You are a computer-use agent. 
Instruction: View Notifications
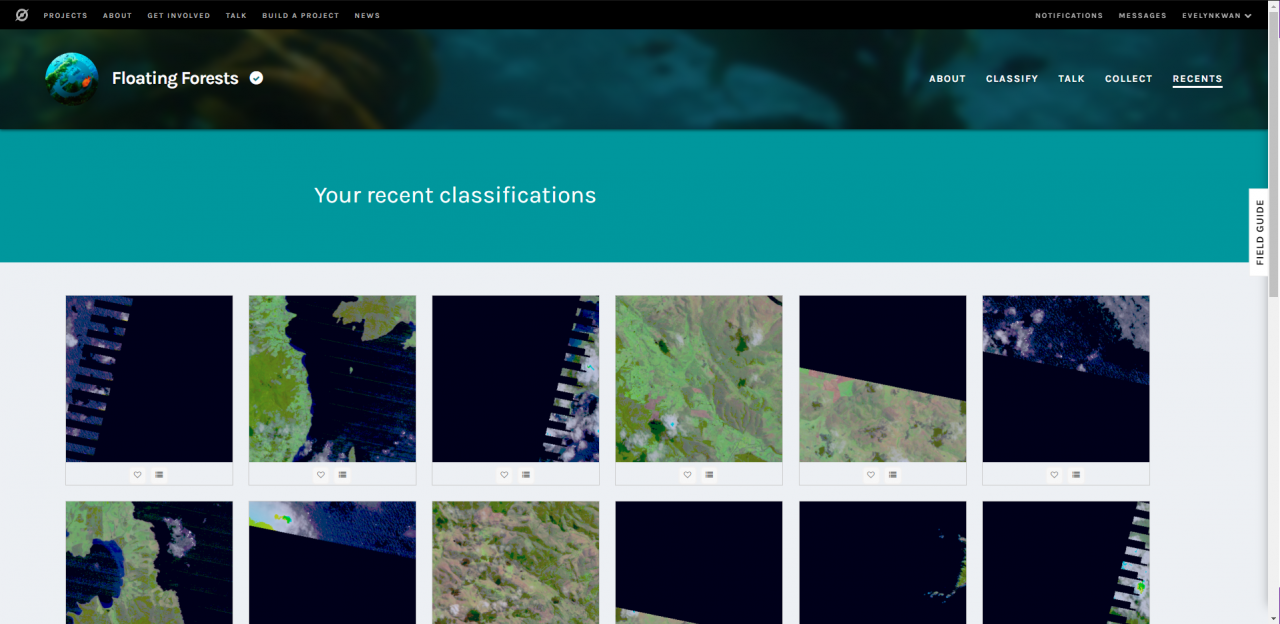1069,16
